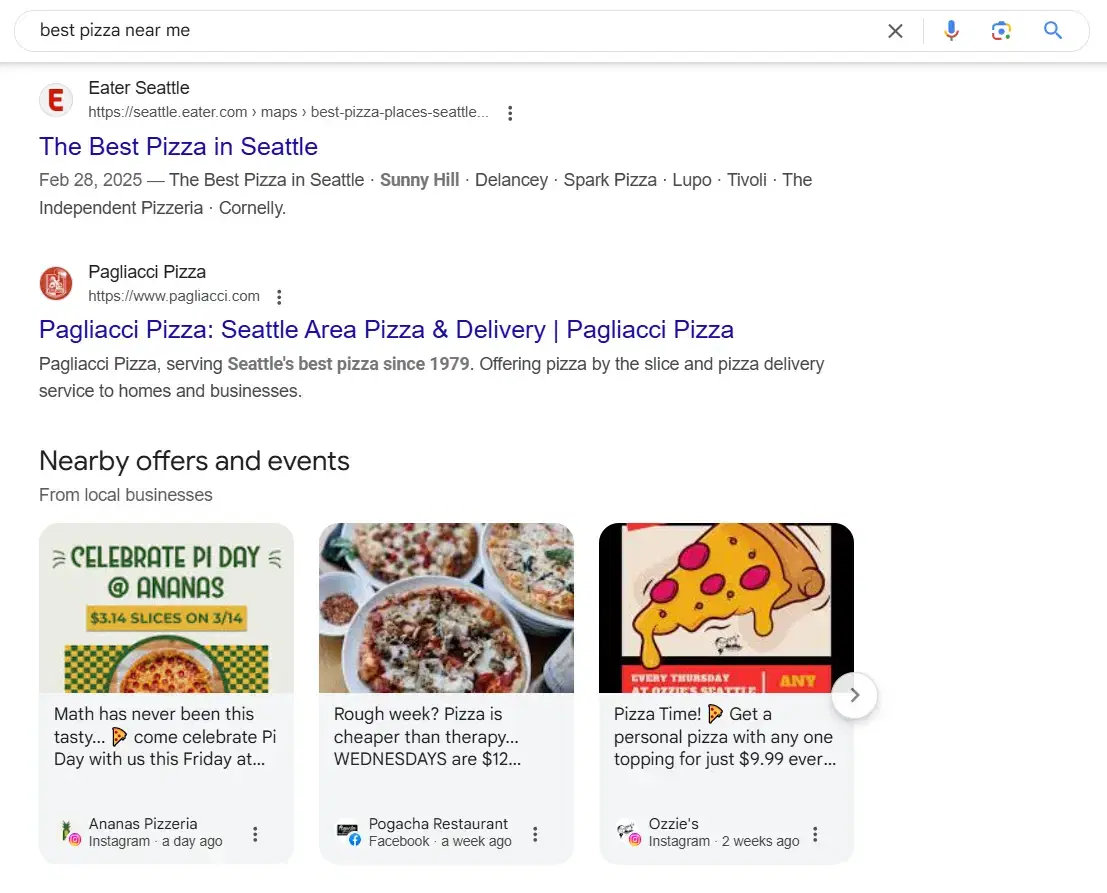
Task: Click 'Ozzie's' card source name
Action: [674, 824]
